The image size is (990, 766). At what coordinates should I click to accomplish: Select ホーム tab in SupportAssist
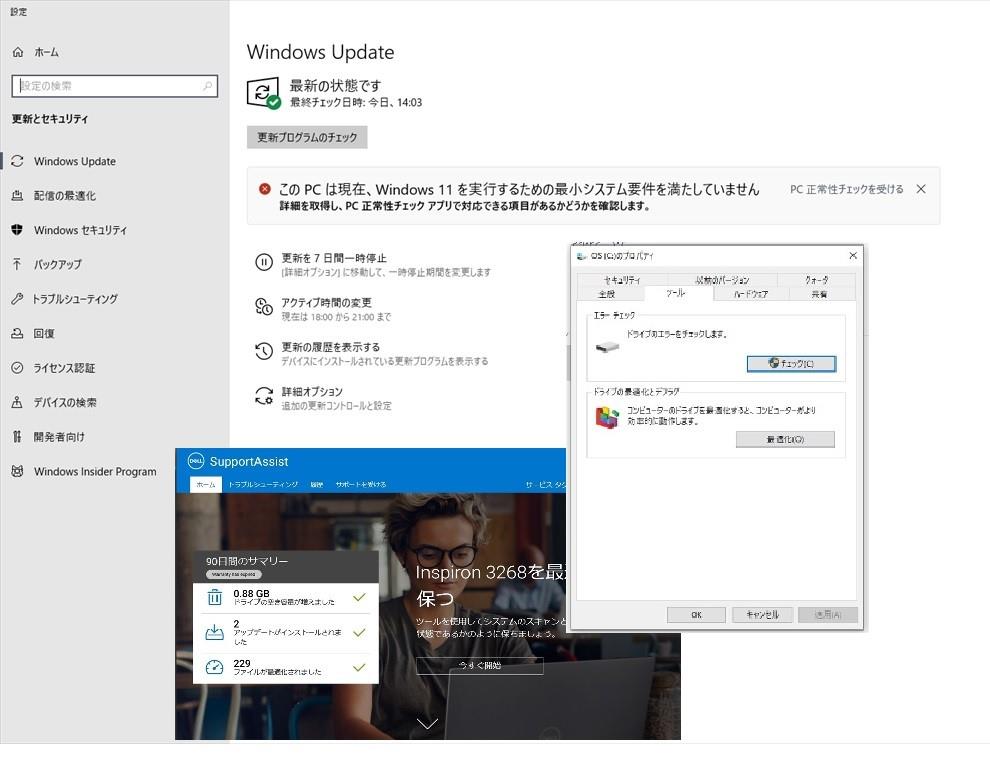pyautogui.click(x=206, y=484)
